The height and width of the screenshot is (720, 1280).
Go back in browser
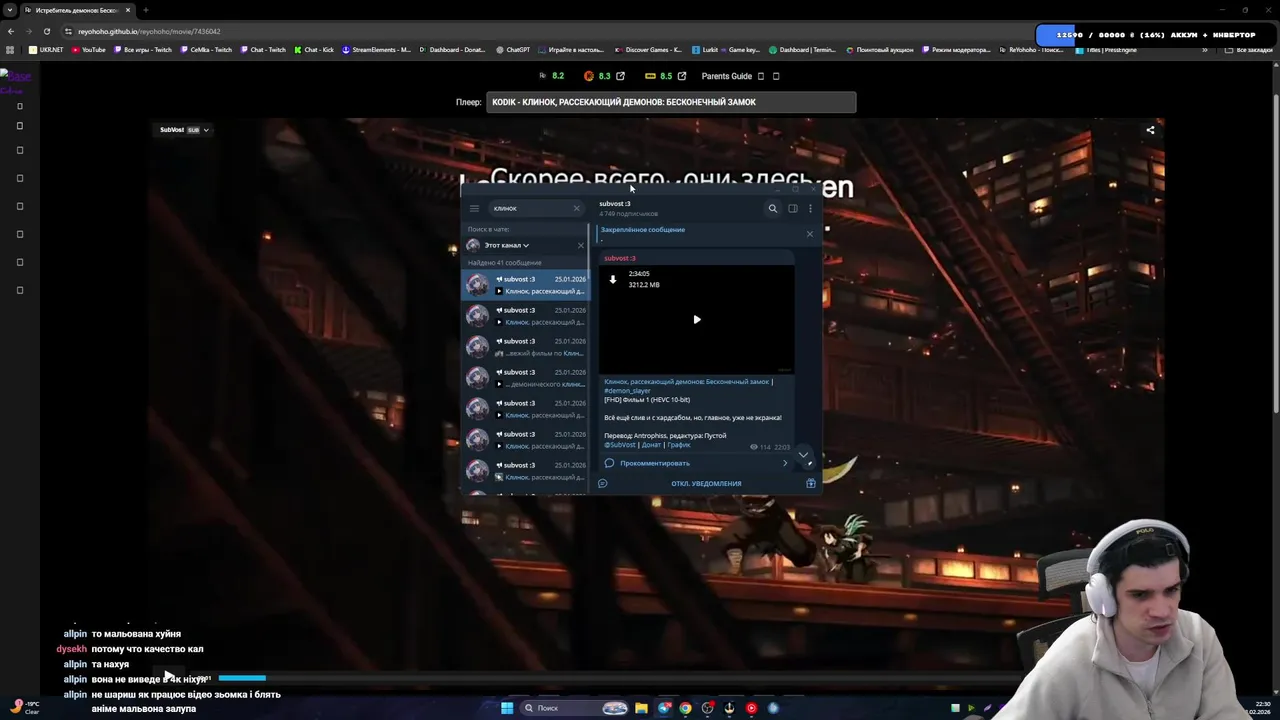point(11,31)
